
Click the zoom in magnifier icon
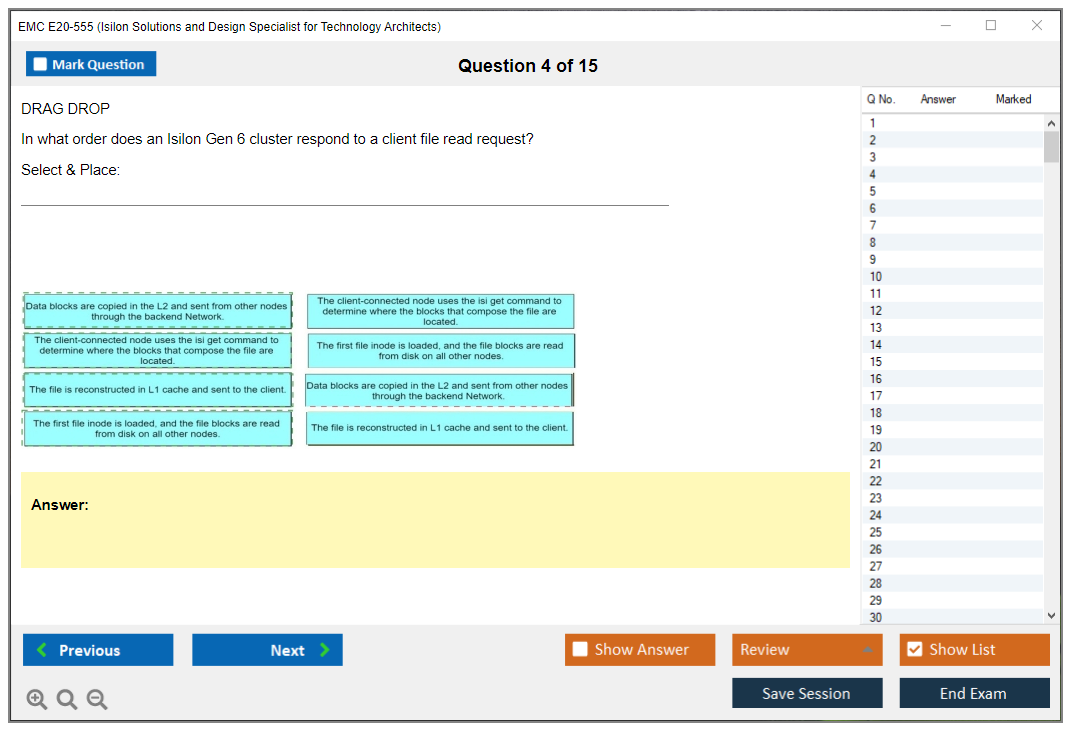click(37, 699)
